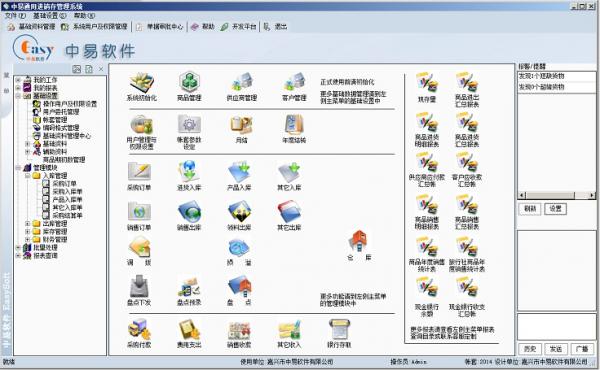This screenshot has width=600, height=370.
Task: Click the 刷新 button
Action: point(530,209)
